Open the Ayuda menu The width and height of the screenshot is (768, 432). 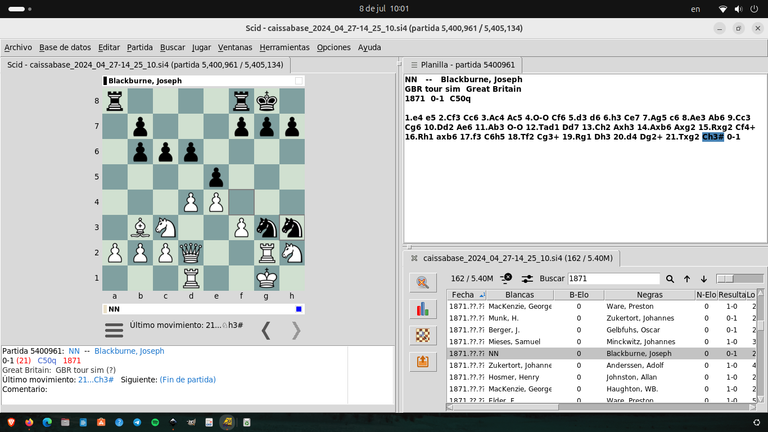coord(369,48)
